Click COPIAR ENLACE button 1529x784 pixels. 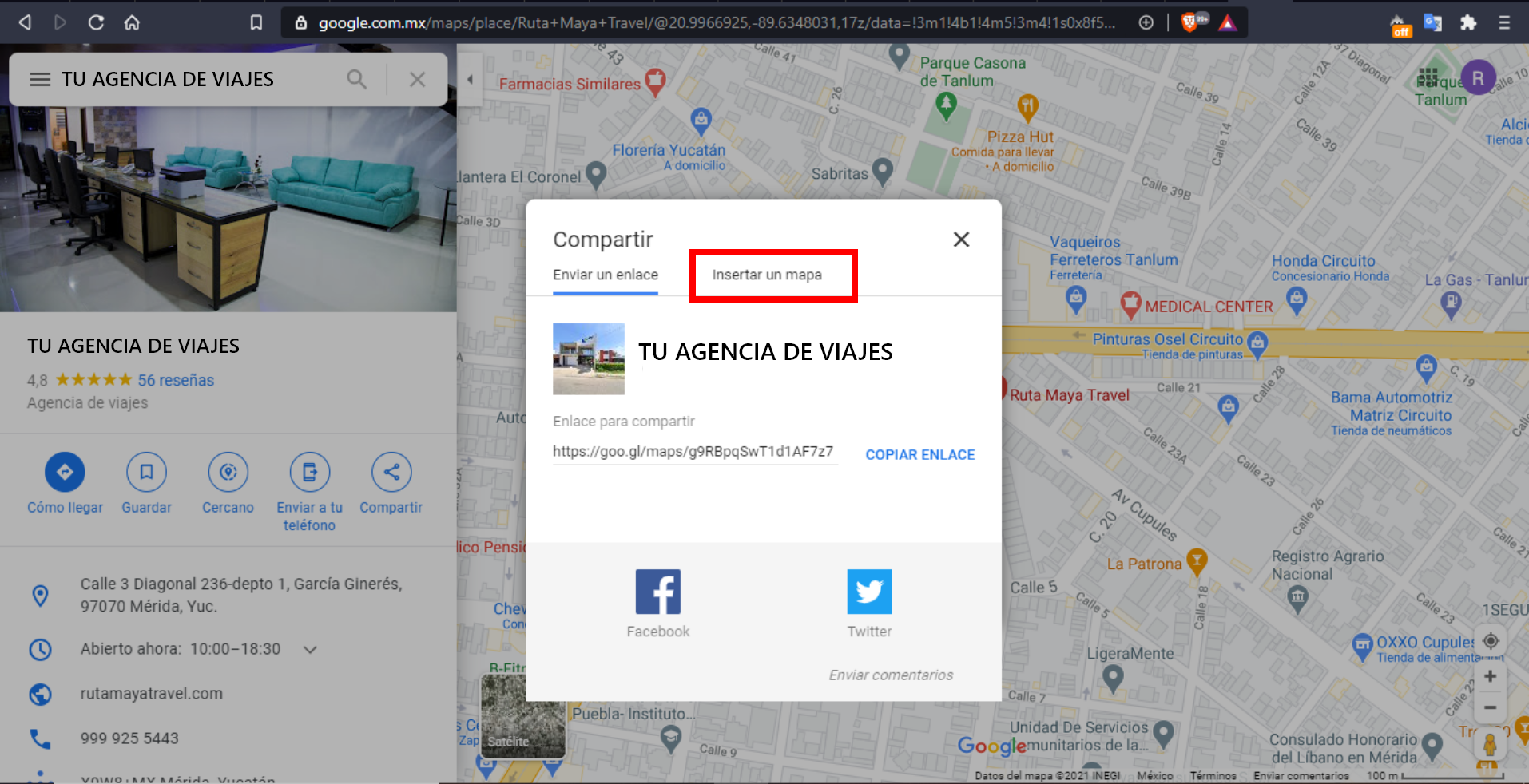920,454
